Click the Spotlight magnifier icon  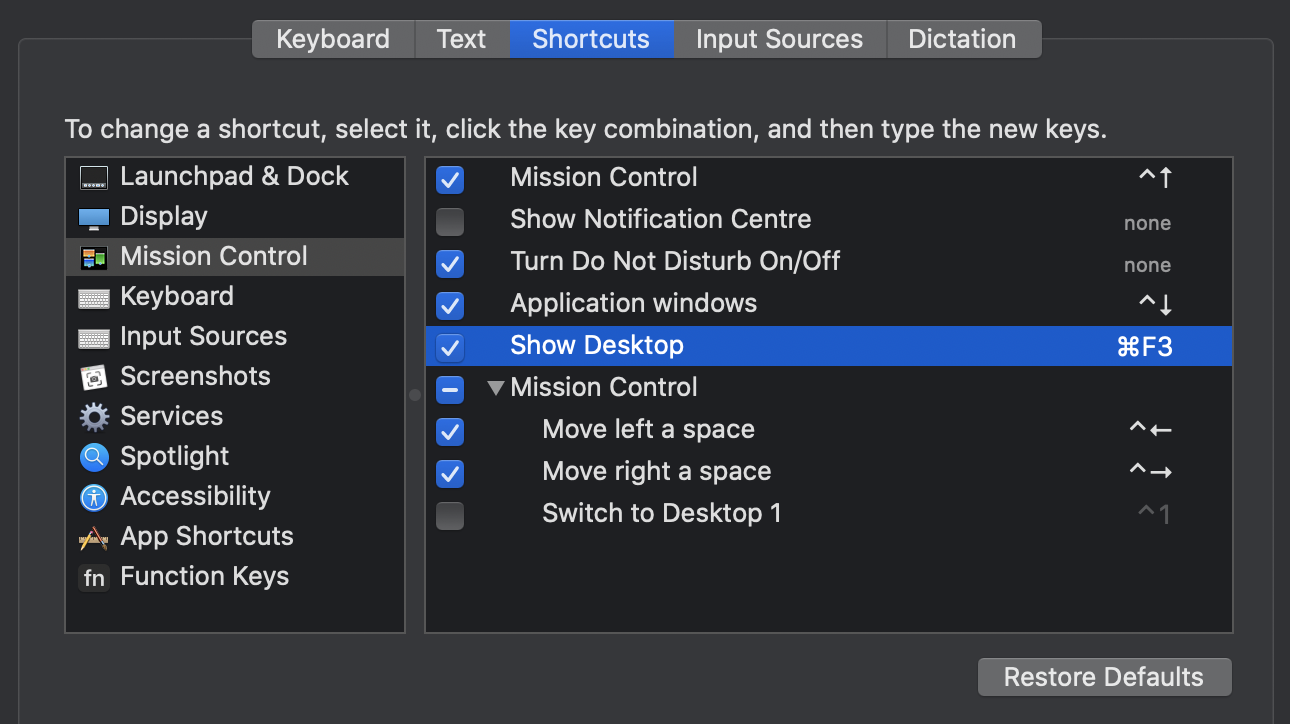[x=93, y=456]
